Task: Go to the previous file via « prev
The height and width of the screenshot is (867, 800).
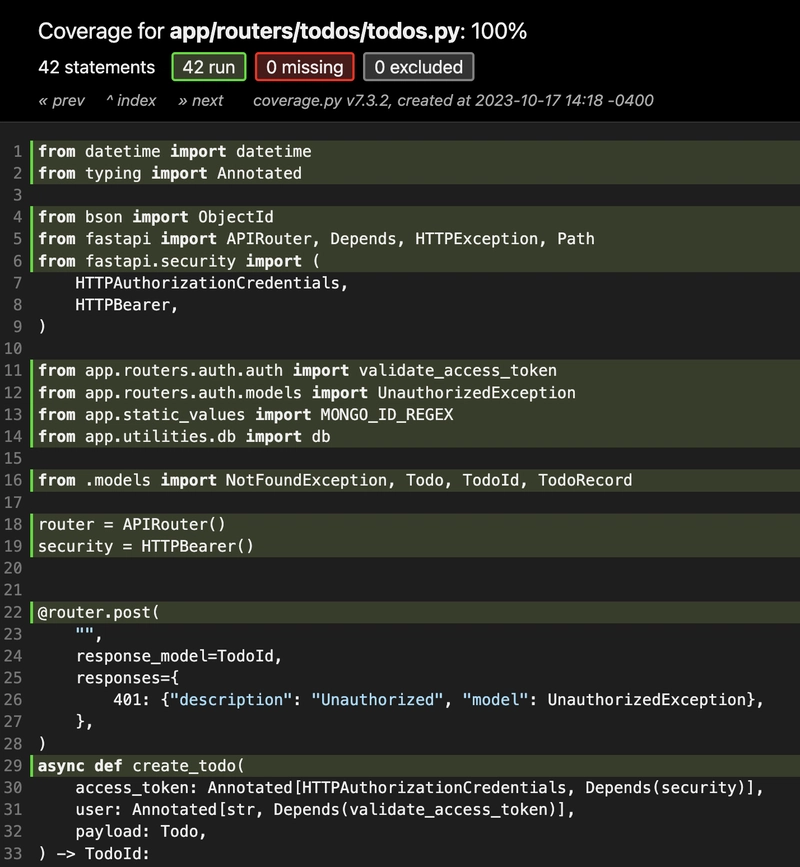Action: [61, 101]
